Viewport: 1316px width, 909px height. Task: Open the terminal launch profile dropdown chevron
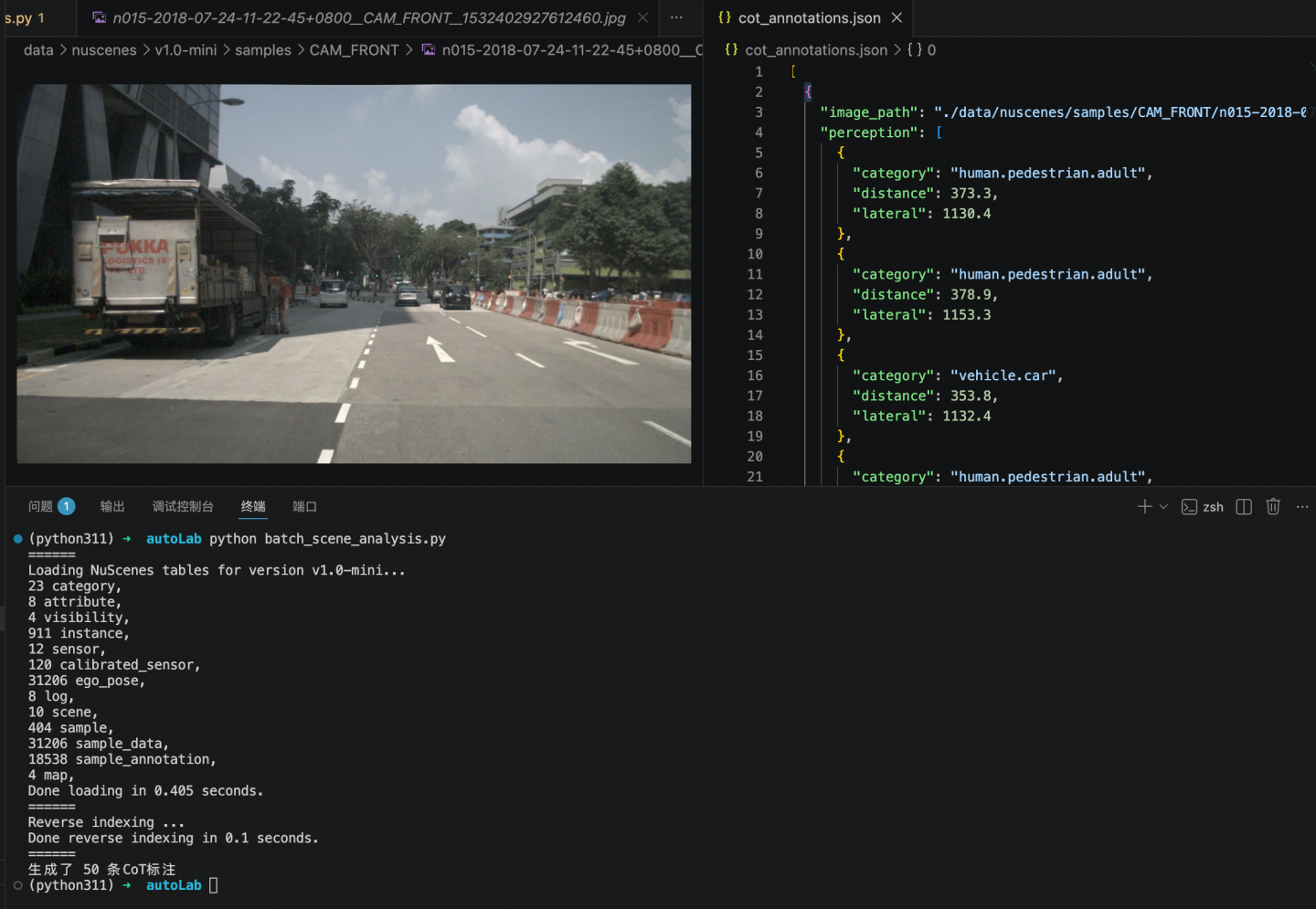click(1163, 506)
